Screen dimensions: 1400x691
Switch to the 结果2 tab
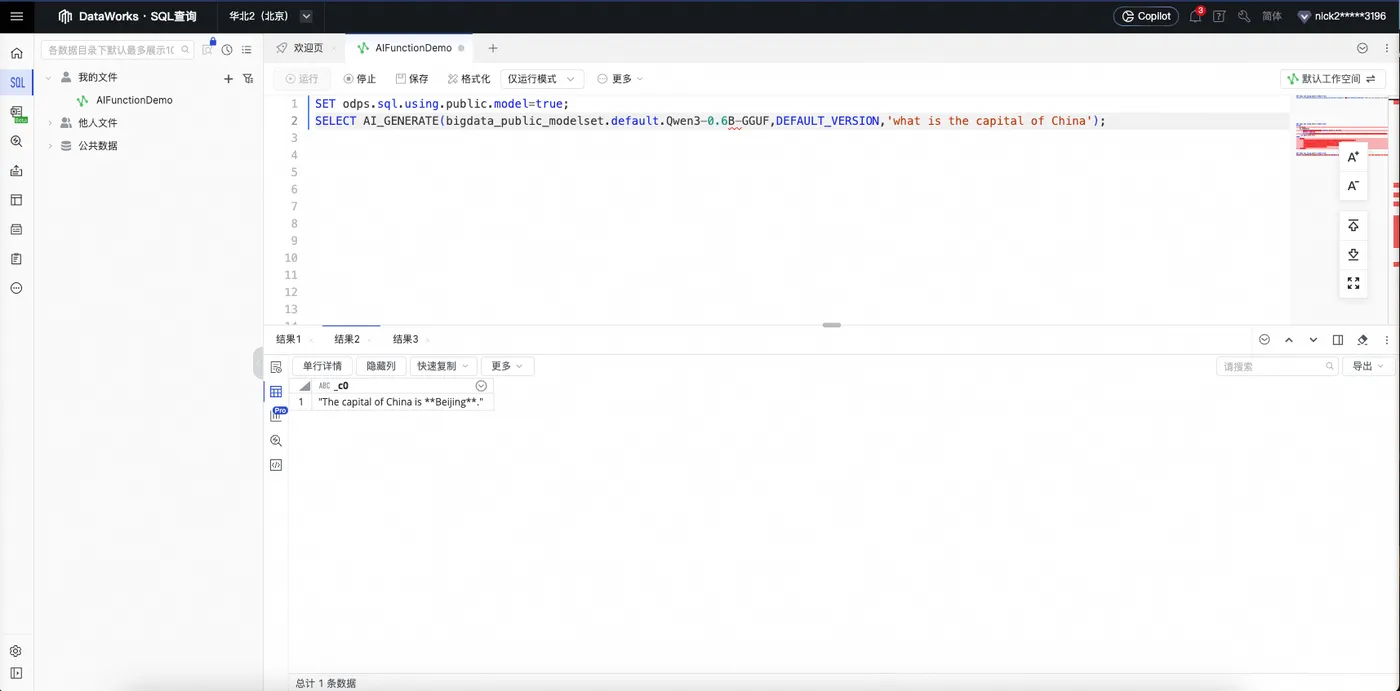tap(347, 340)
